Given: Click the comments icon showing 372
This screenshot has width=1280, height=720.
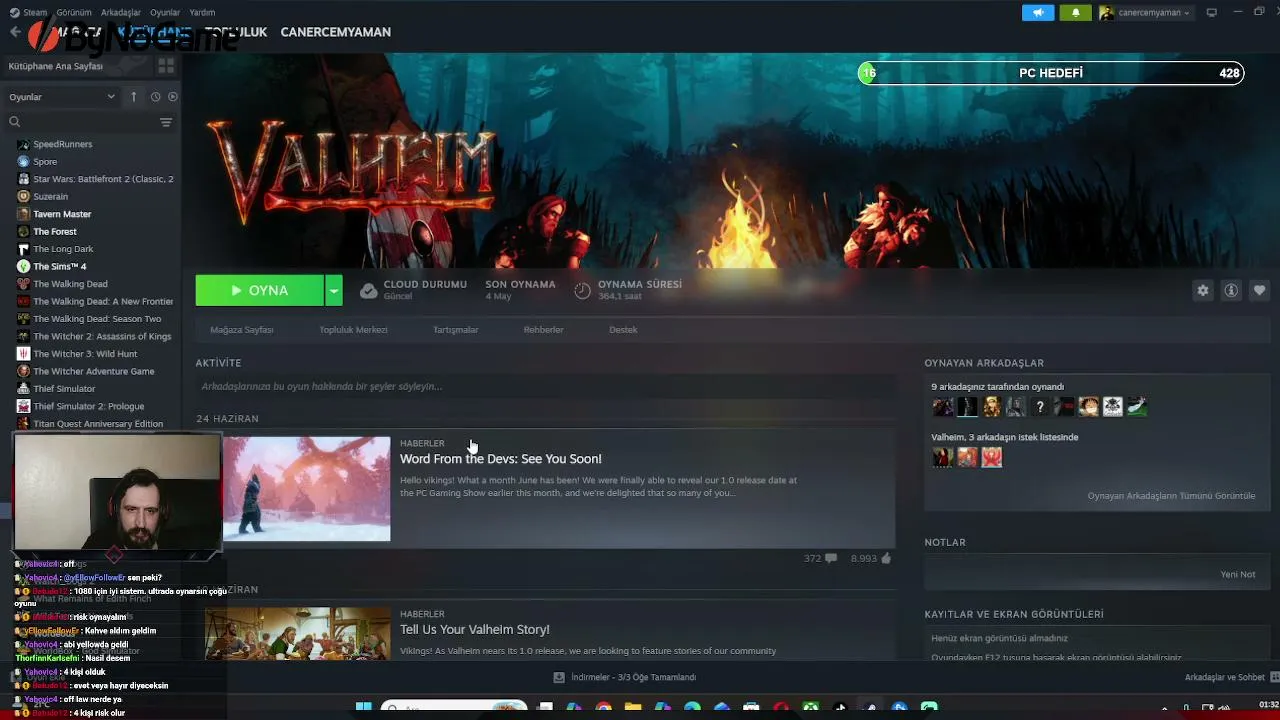Looking at the screenshot, I should pyautogui.click(x=831, y=559).
